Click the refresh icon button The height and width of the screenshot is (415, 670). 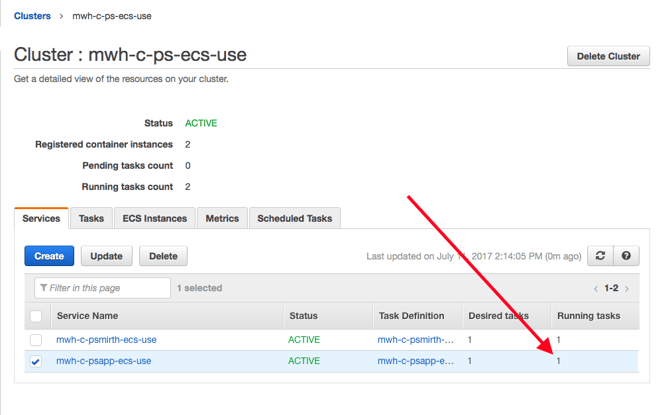[600, 256]
